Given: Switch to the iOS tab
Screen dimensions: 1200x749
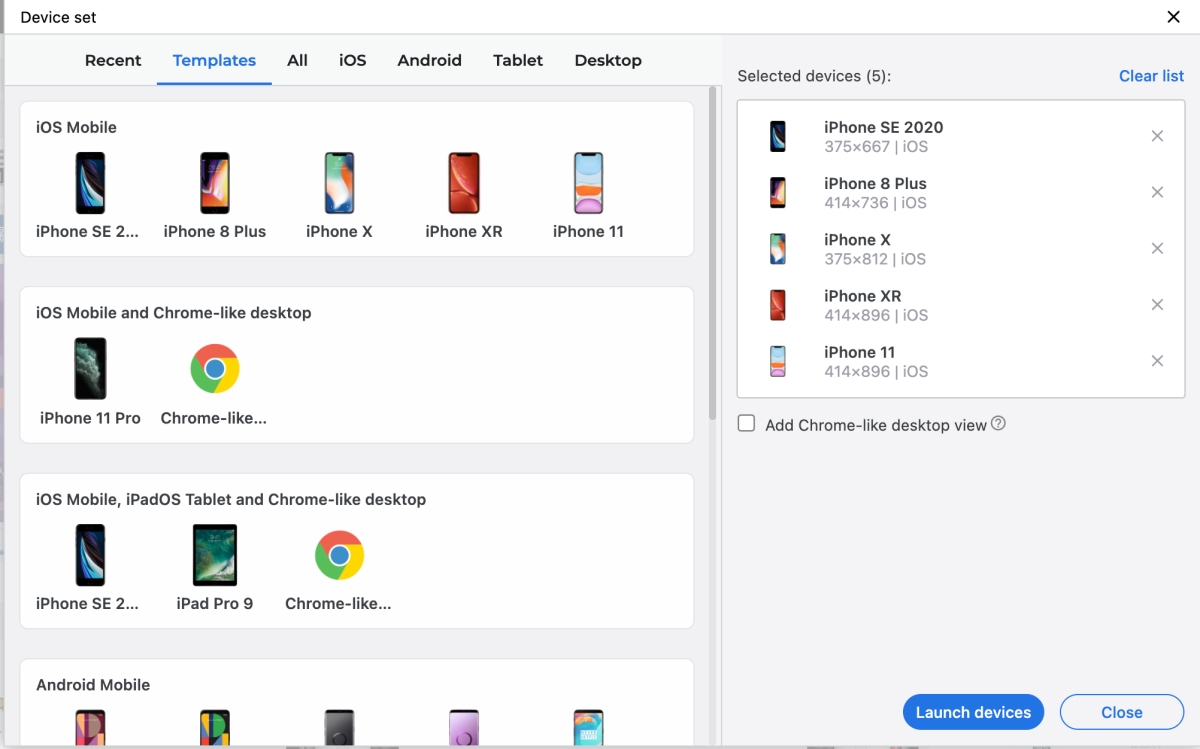Looking at the screenshot, I should (x=352, y=60).
